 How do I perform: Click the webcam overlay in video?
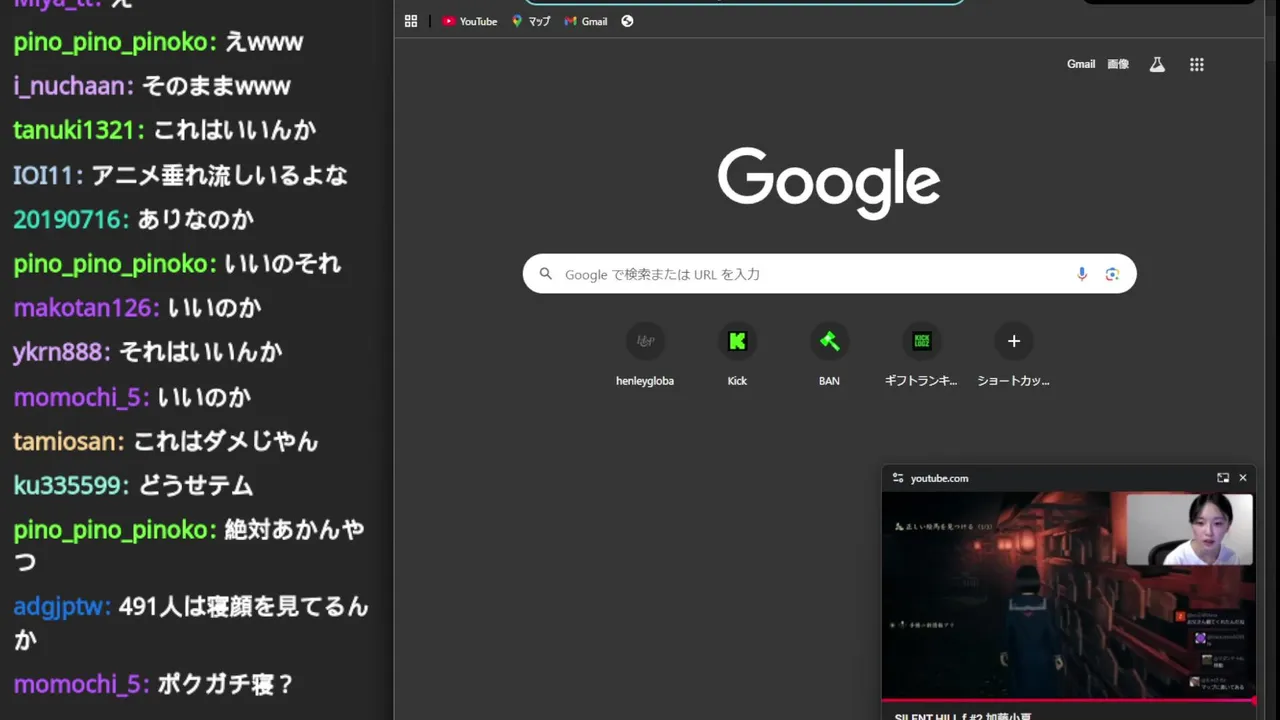(x=1190, y=529)
